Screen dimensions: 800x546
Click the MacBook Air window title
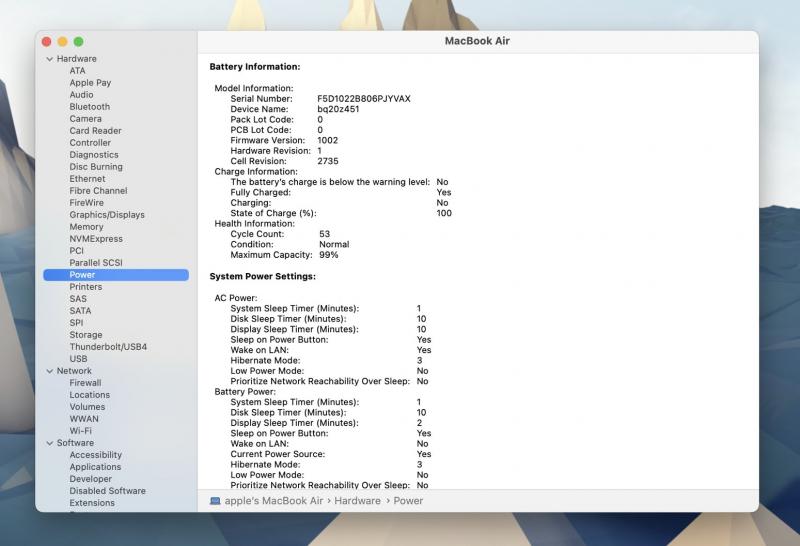point(477,41)
